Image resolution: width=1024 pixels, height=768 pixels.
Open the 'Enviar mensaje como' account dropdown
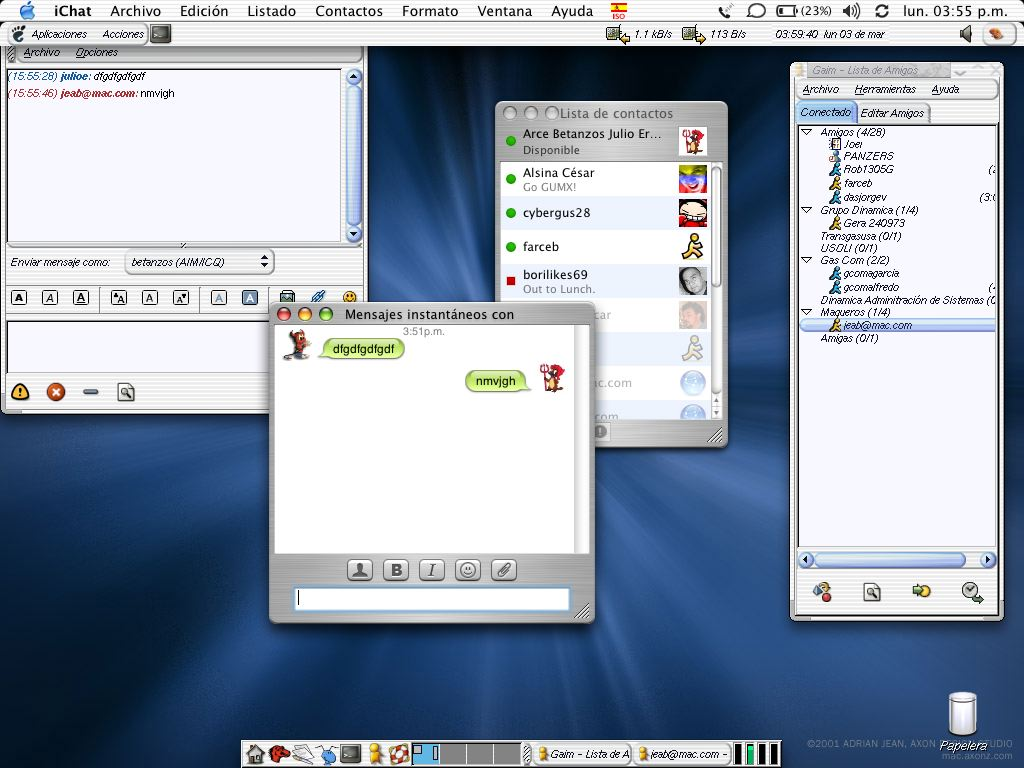tap(199, 262)
